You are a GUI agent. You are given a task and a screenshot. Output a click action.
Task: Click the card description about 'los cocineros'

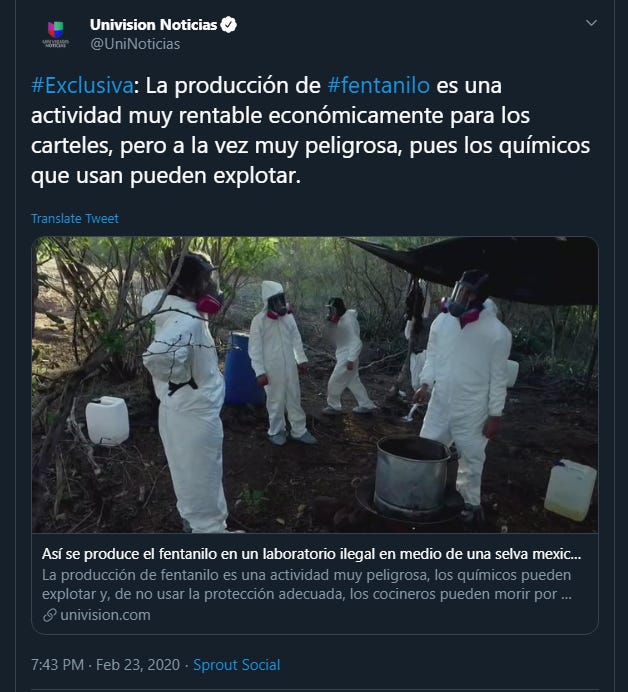pyautogui.click(x=307, y=585)
